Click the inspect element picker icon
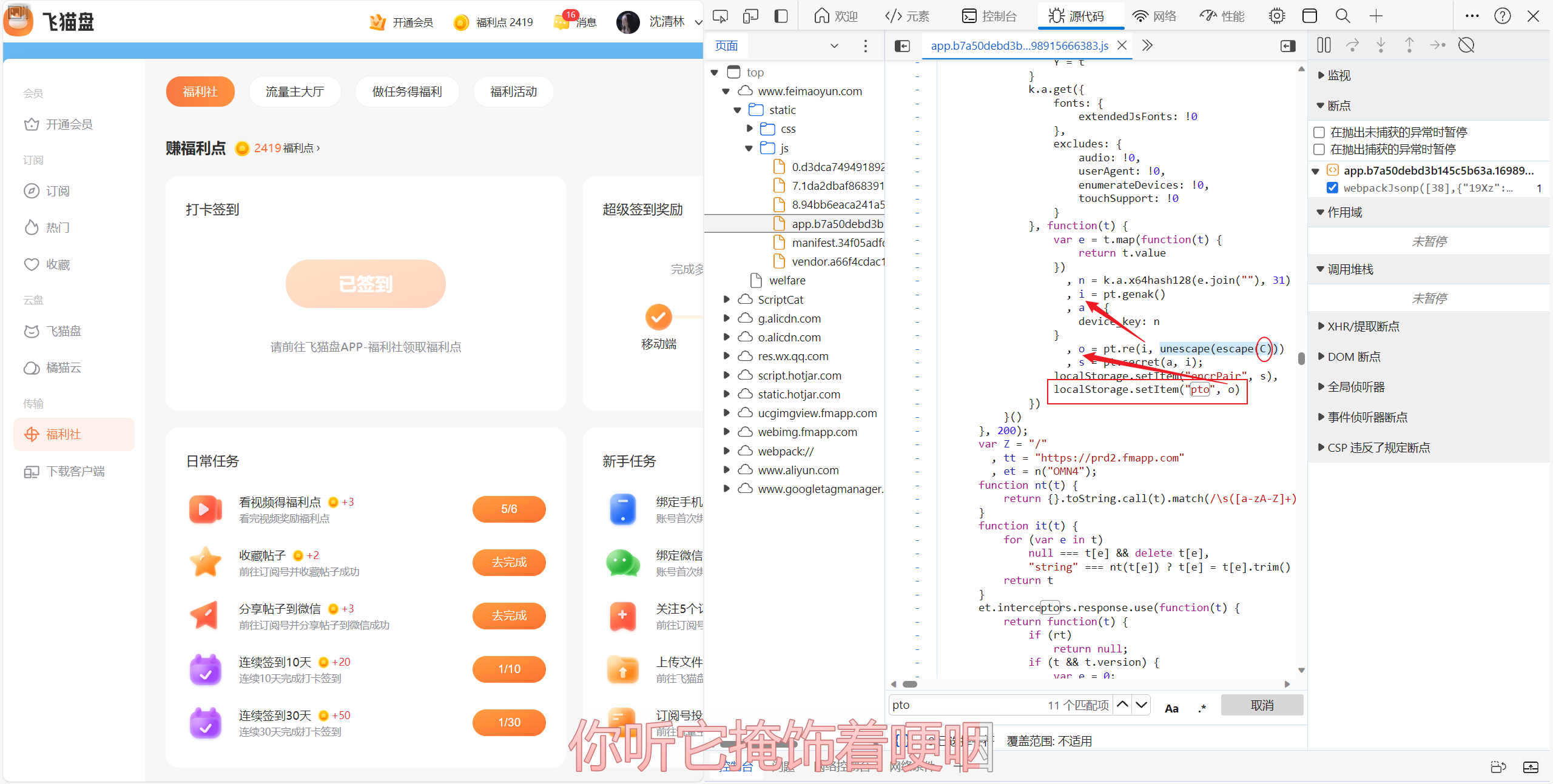The width and height of the screenshot is (1553, 784). tap(720, 16)
